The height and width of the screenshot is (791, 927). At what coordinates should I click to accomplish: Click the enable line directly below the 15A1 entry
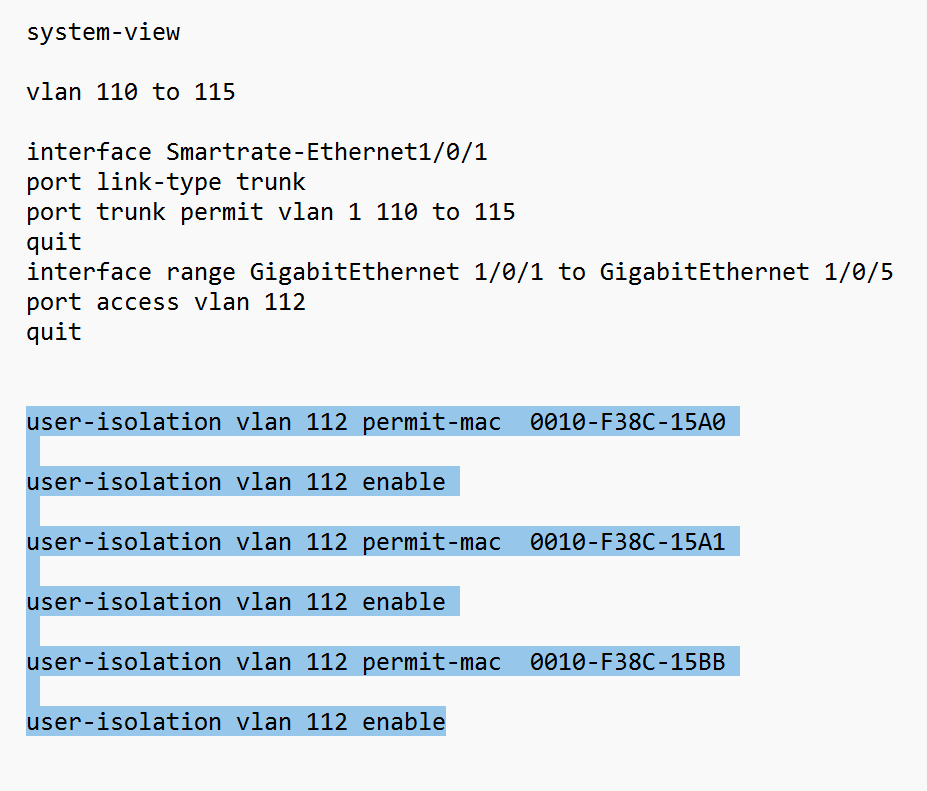236,602
